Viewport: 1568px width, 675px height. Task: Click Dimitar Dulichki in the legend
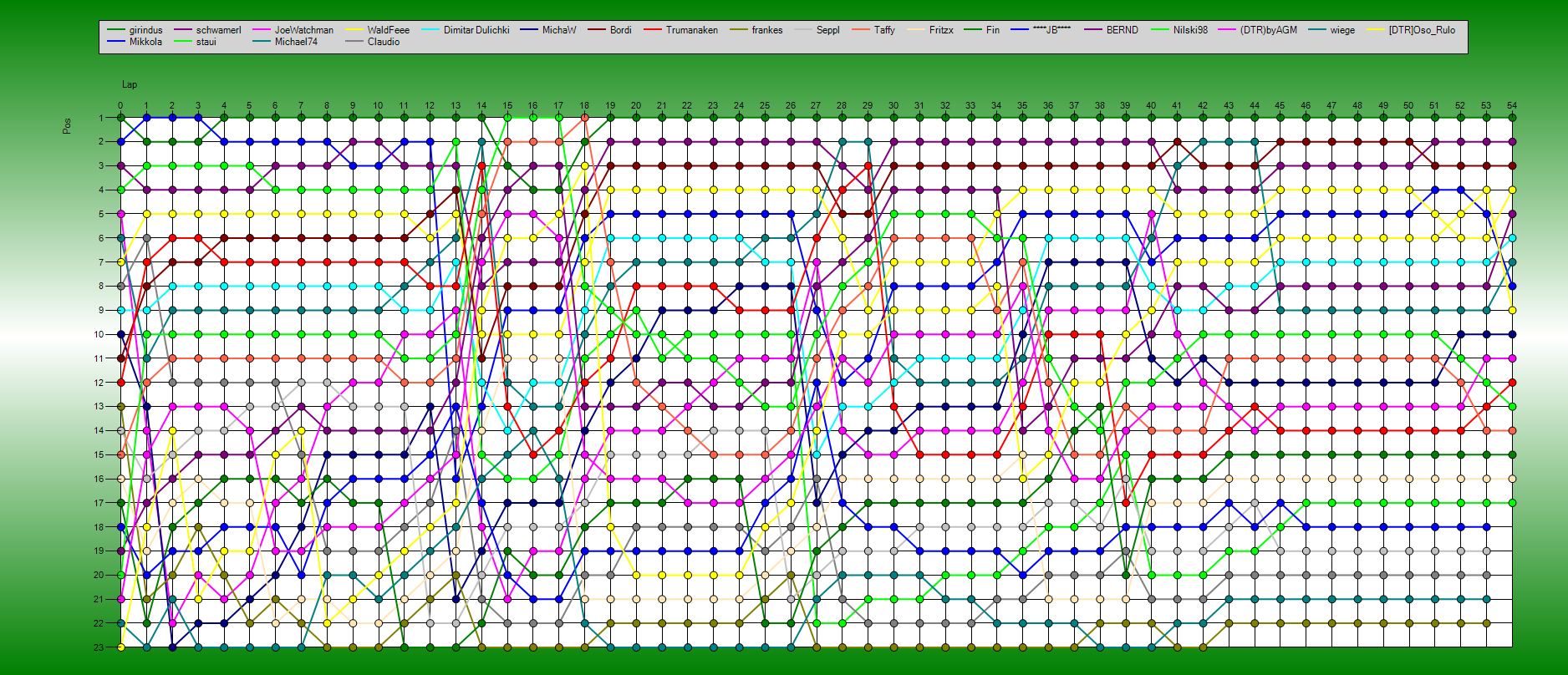(x=476, y=30)
